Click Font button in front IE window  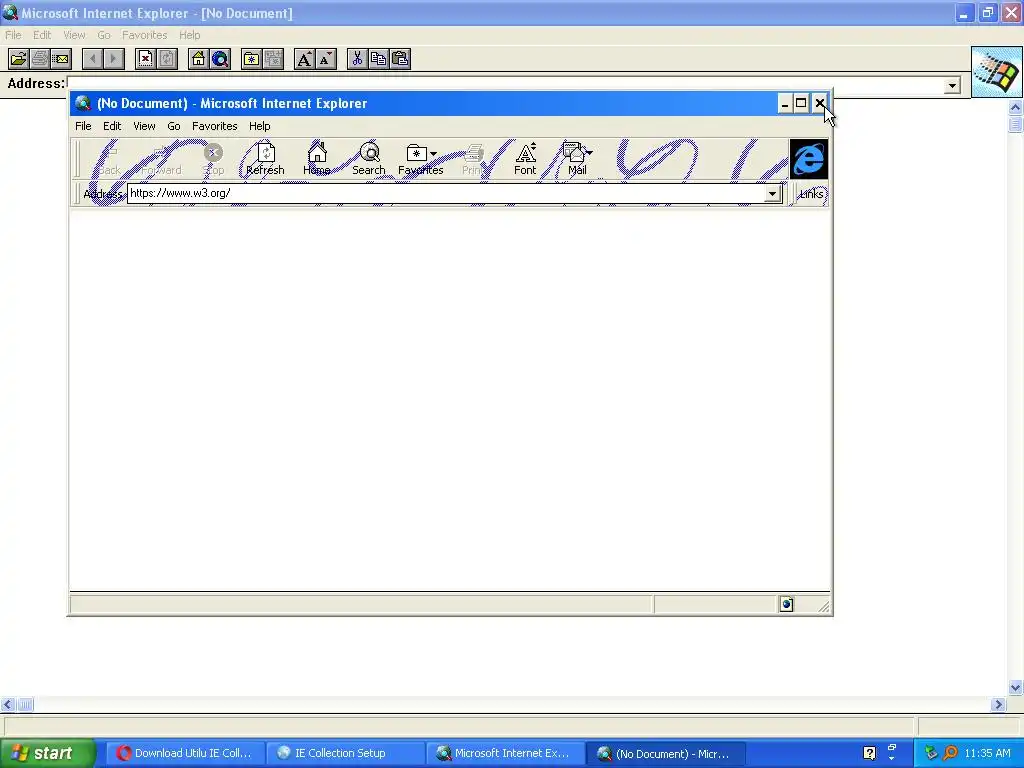click(x=525, y=159)
